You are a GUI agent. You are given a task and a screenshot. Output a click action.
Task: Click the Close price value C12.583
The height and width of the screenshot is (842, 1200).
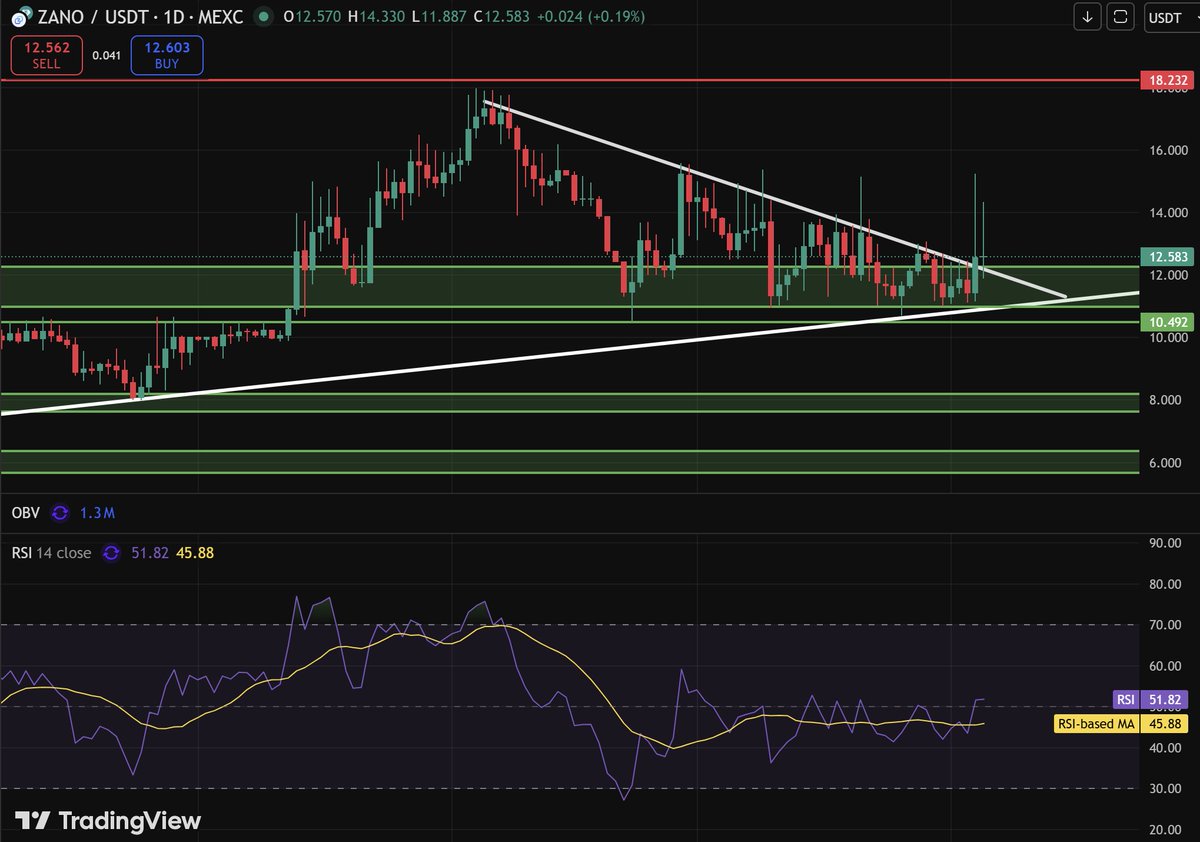pos(502,17)
